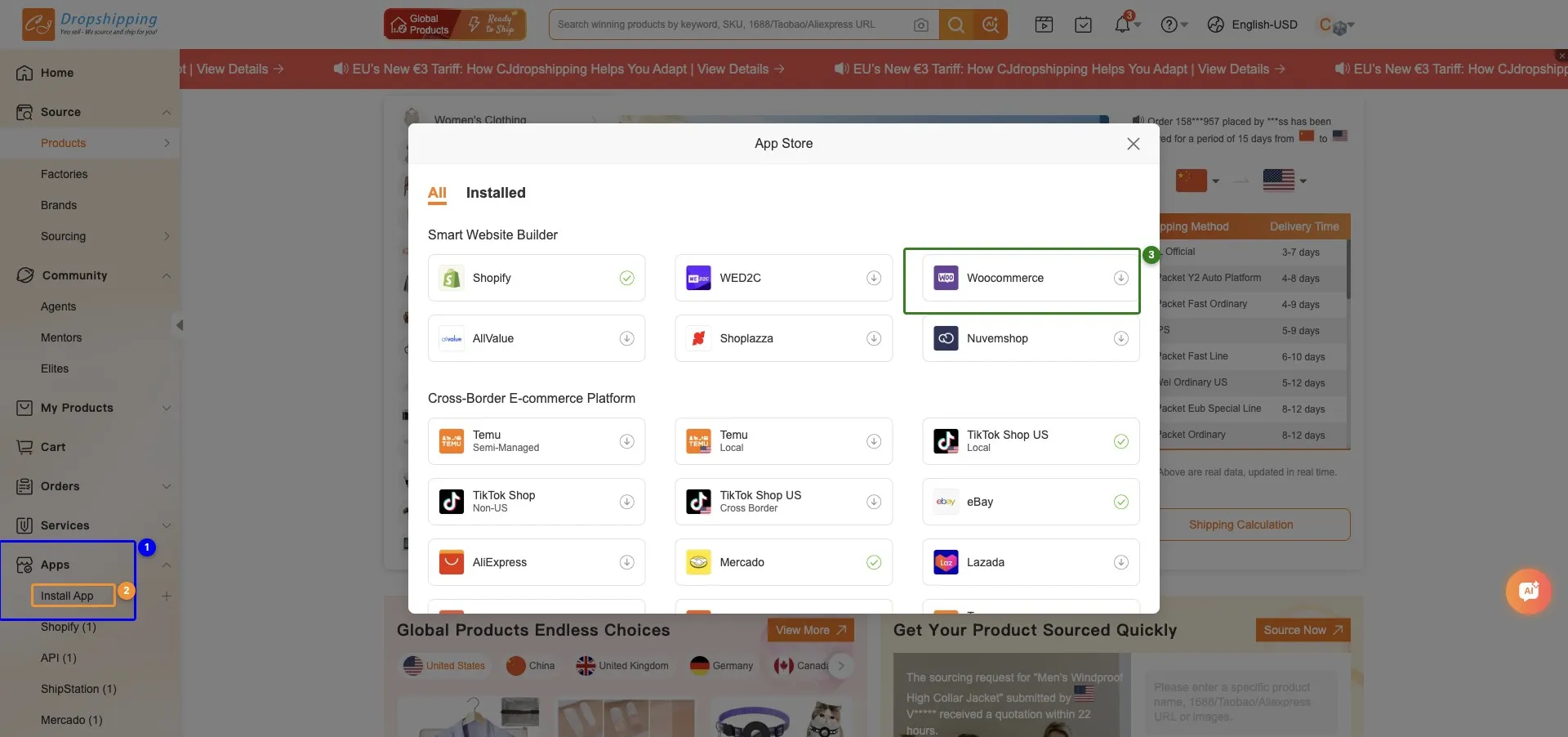Switch to the All tab
This screenshot has width=1568, height=737.
tap(437, 193)
